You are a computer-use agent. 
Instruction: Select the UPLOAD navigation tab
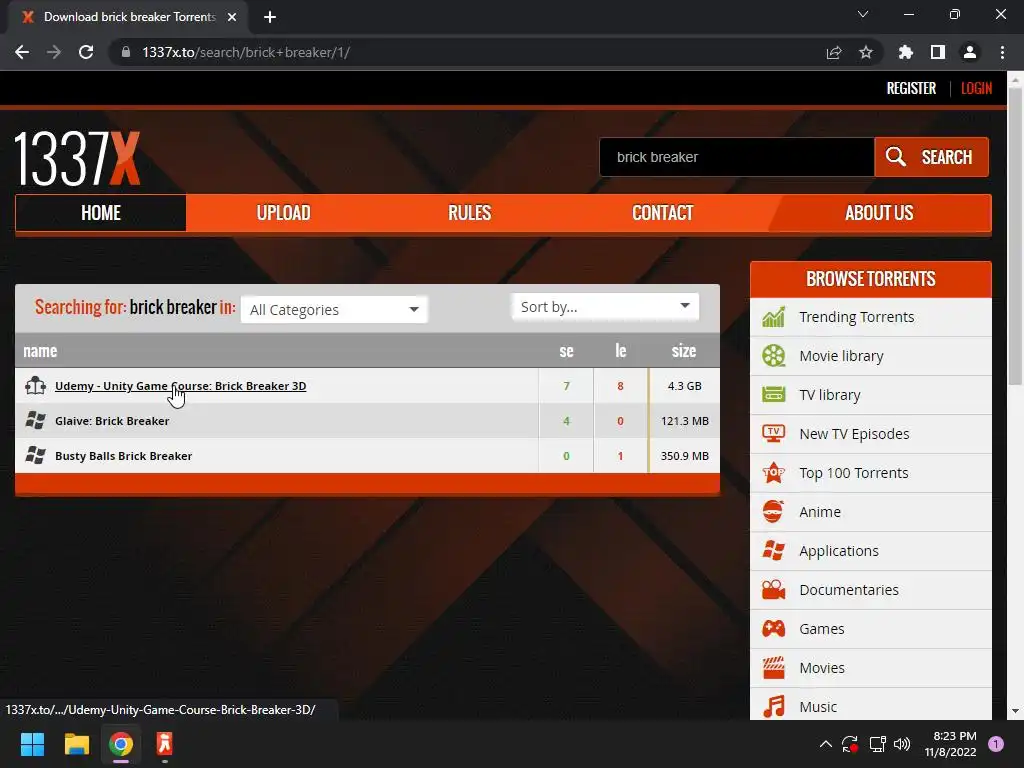click(x=283, y=213)
